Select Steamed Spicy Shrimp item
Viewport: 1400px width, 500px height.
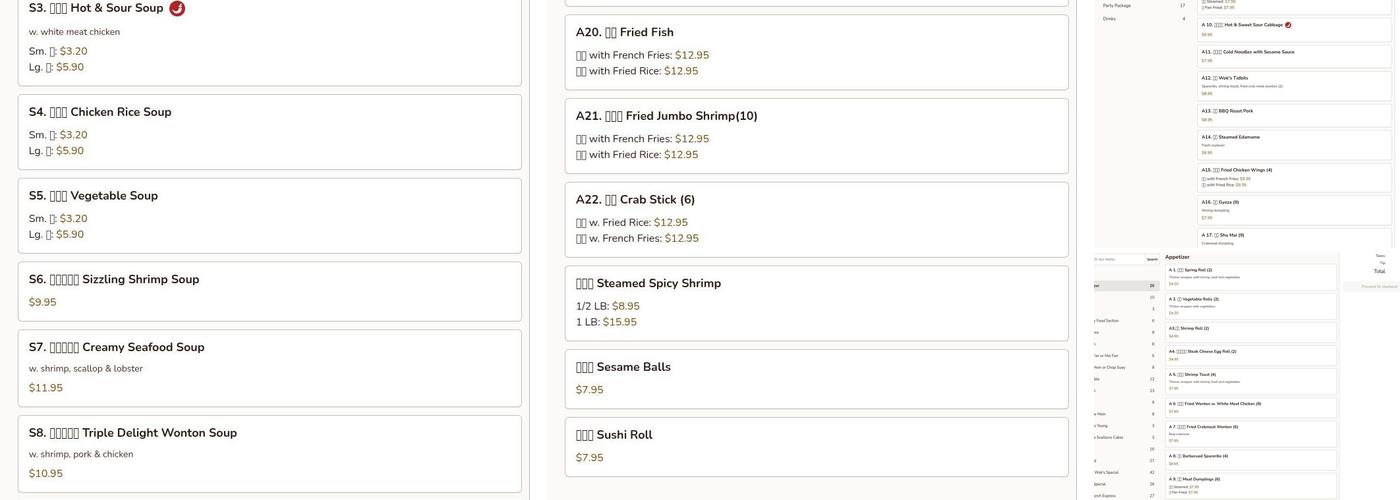tap(816, 303)
